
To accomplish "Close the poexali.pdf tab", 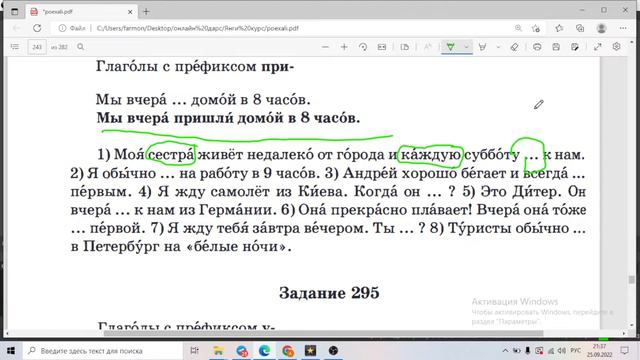I will (130, 12).
